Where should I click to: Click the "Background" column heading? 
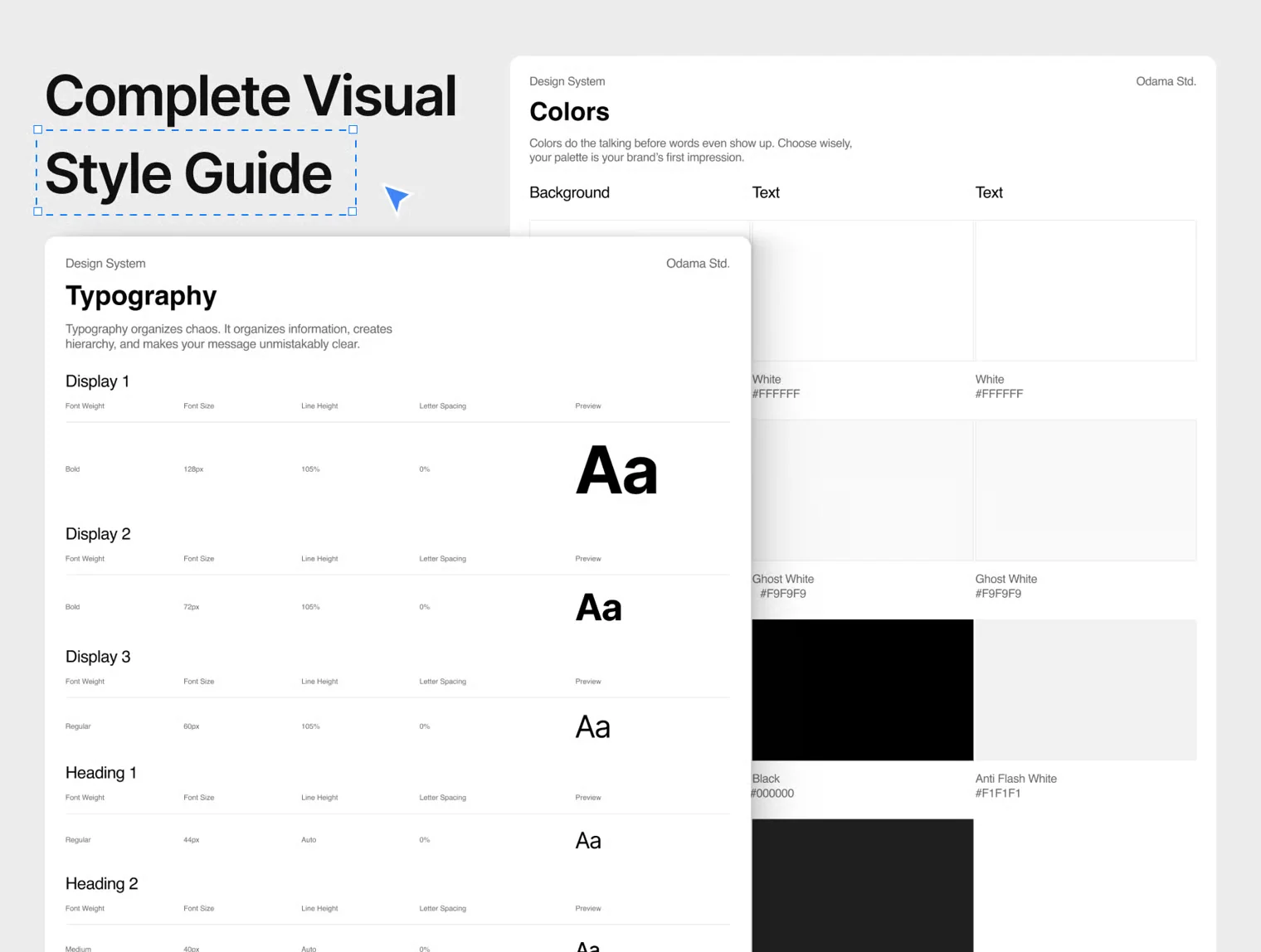pyautogui.click(x=570, y=192)
